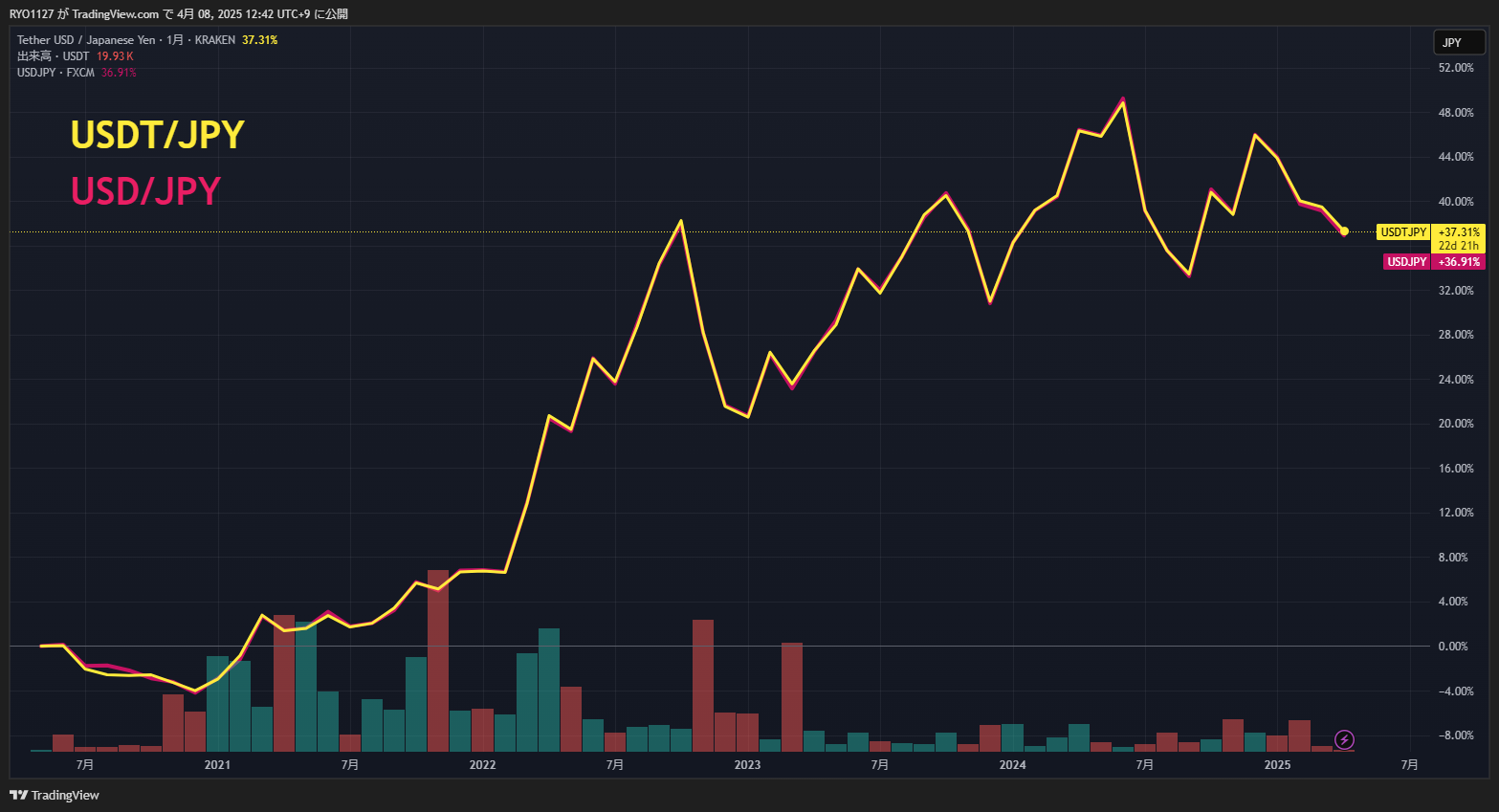Image resolution: width=1499 pixels, height=812 pixels.
Task: Click the pink USDJPY price label
Action: pyautogui.click(x=1406, y=262)
